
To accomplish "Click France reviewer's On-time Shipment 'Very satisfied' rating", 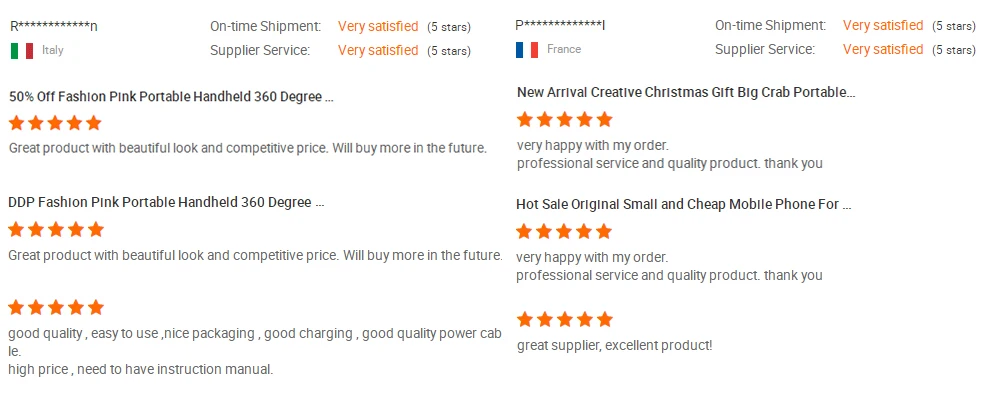I will [883, 25].
